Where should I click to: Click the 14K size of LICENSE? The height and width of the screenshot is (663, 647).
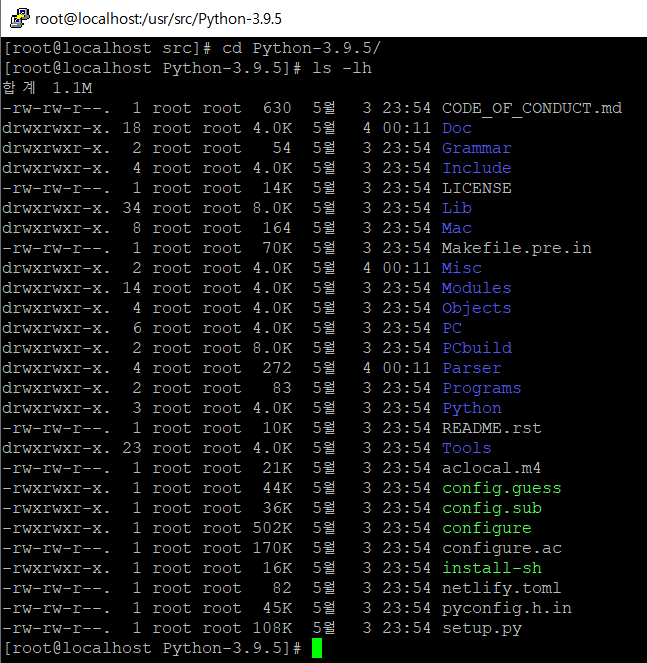pos(277,188)
